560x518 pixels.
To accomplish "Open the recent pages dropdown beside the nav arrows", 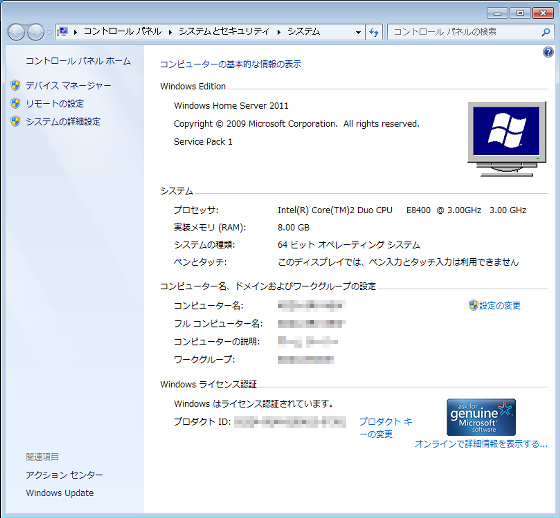I will [x=49, y=32].
